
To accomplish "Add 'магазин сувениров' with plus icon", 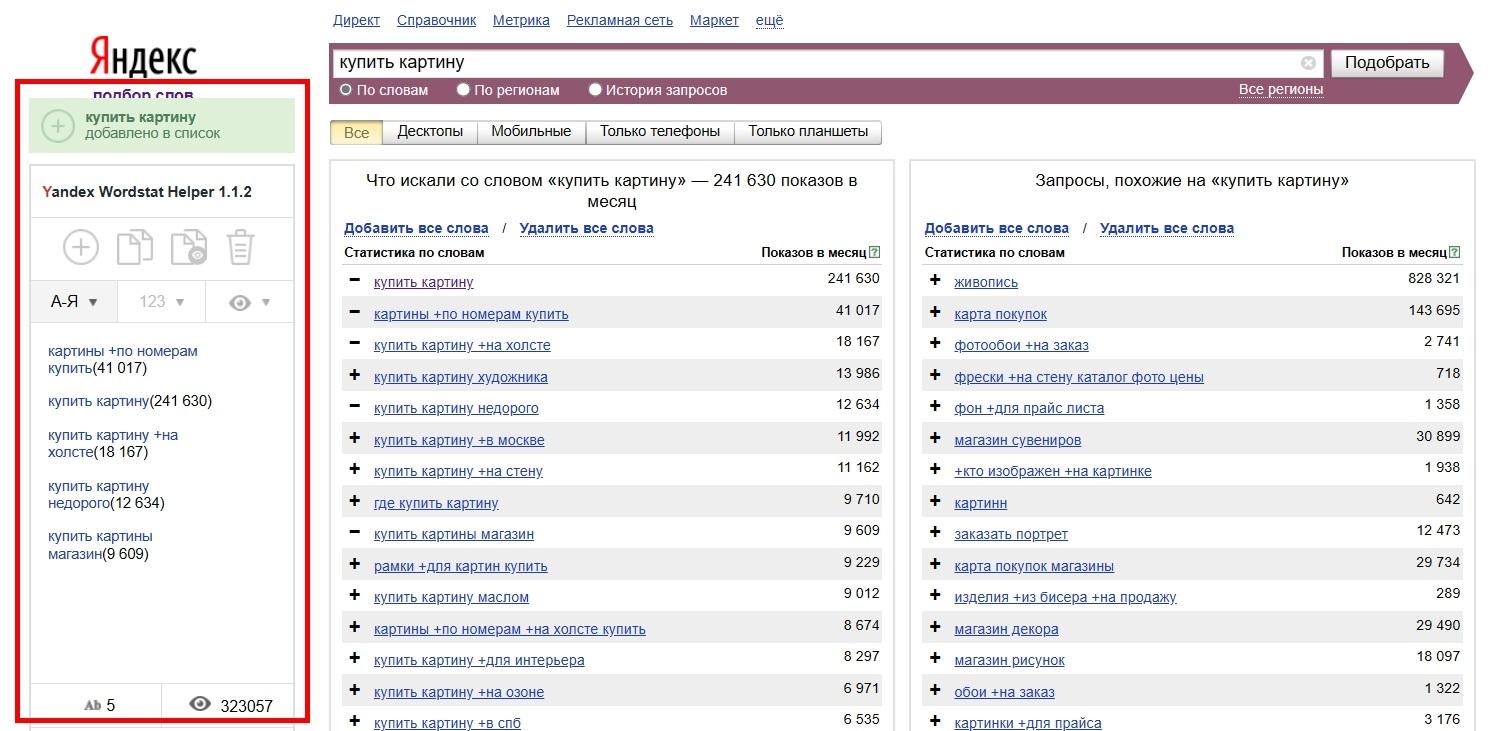I will click(935, 439).
